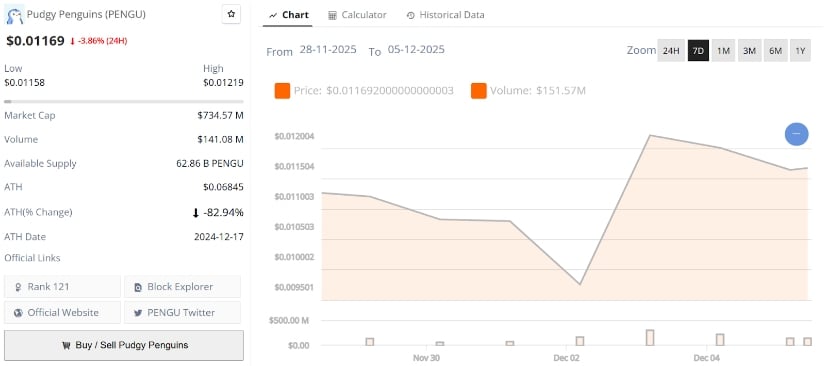Image resolution: width=825 pixels, height=366 pixels.
Task: Open the Rank 121 link
Action: [x=63, y=287]
